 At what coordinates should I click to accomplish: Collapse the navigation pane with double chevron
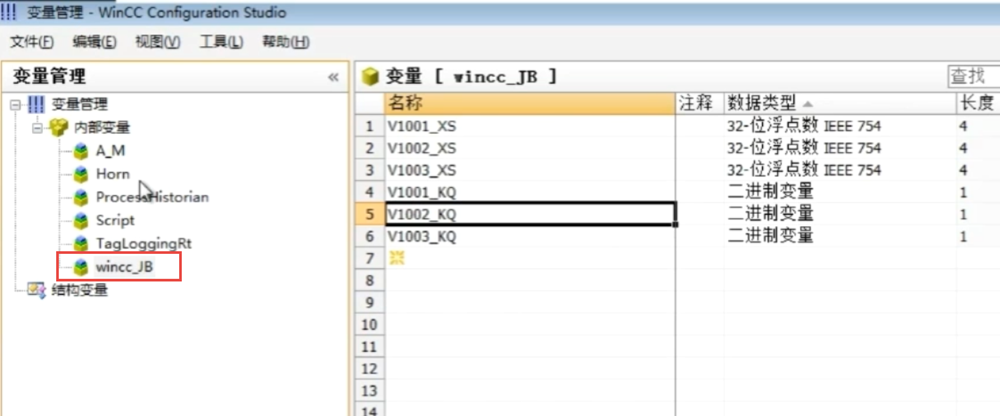point(333,77)
